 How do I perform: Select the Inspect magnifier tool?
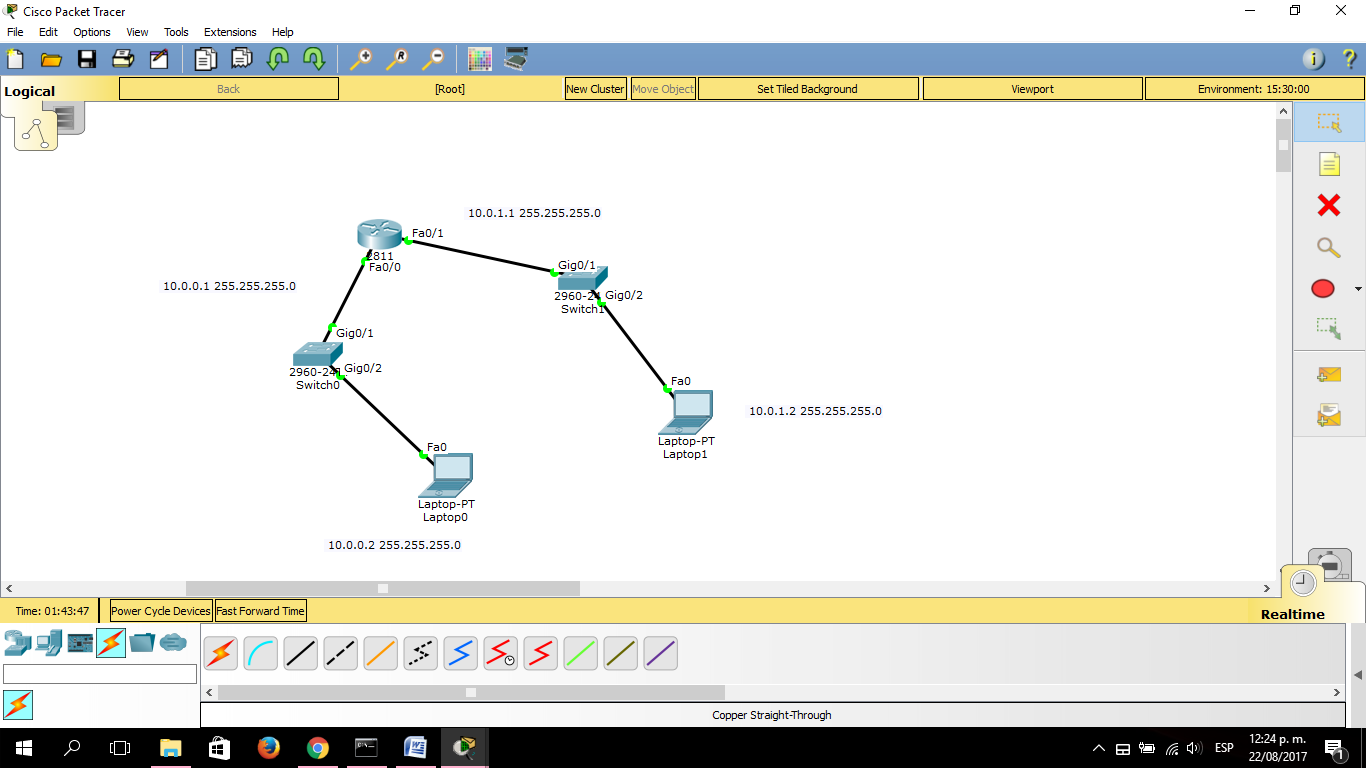click(1328, 247)
